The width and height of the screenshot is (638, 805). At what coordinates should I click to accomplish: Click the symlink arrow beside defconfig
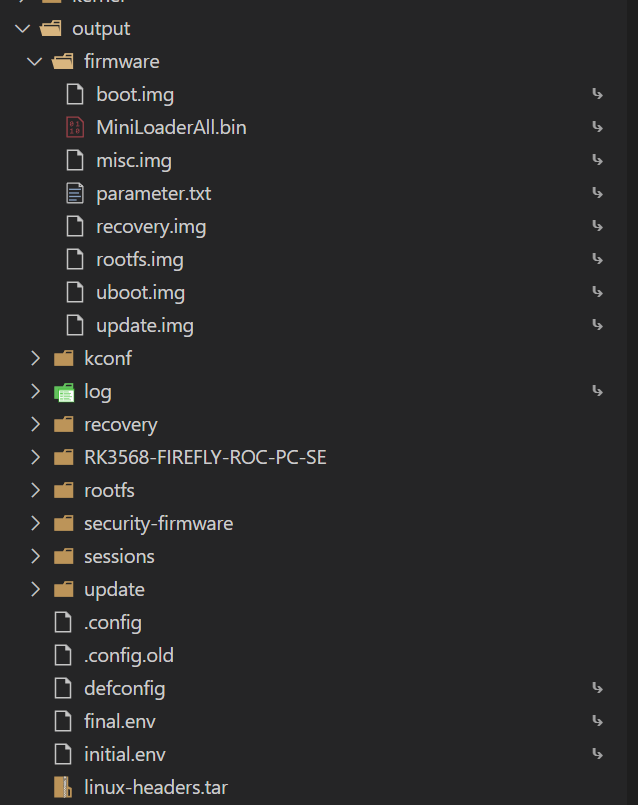point(597,688)
